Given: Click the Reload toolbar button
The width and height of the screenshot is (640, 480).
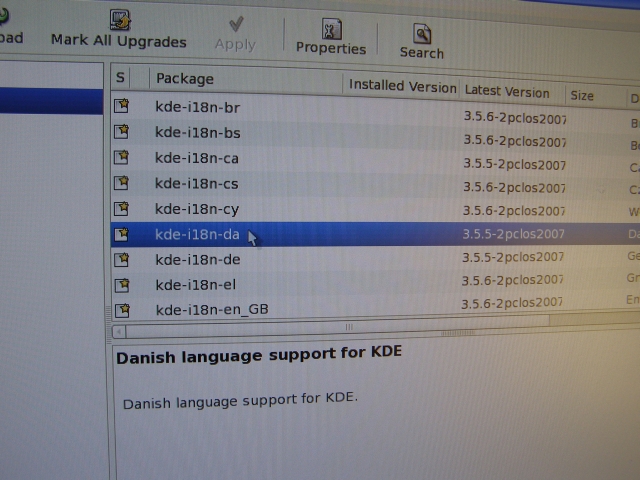Looking at the screenshot, I should coord(9,27).
